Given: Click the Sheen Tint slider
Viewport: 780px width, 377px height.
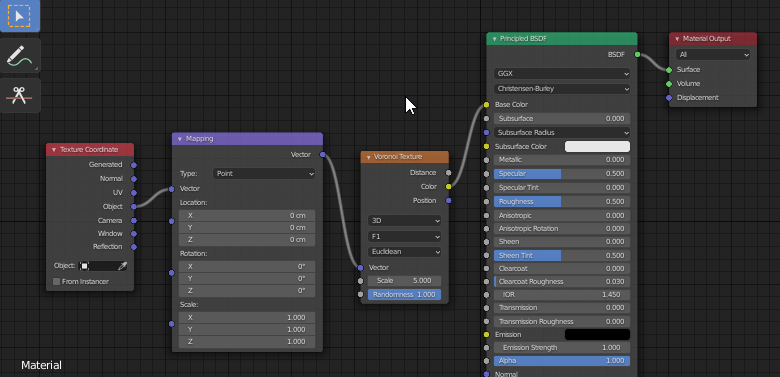Looking at the screenshot, I should (x=562, y=256).
